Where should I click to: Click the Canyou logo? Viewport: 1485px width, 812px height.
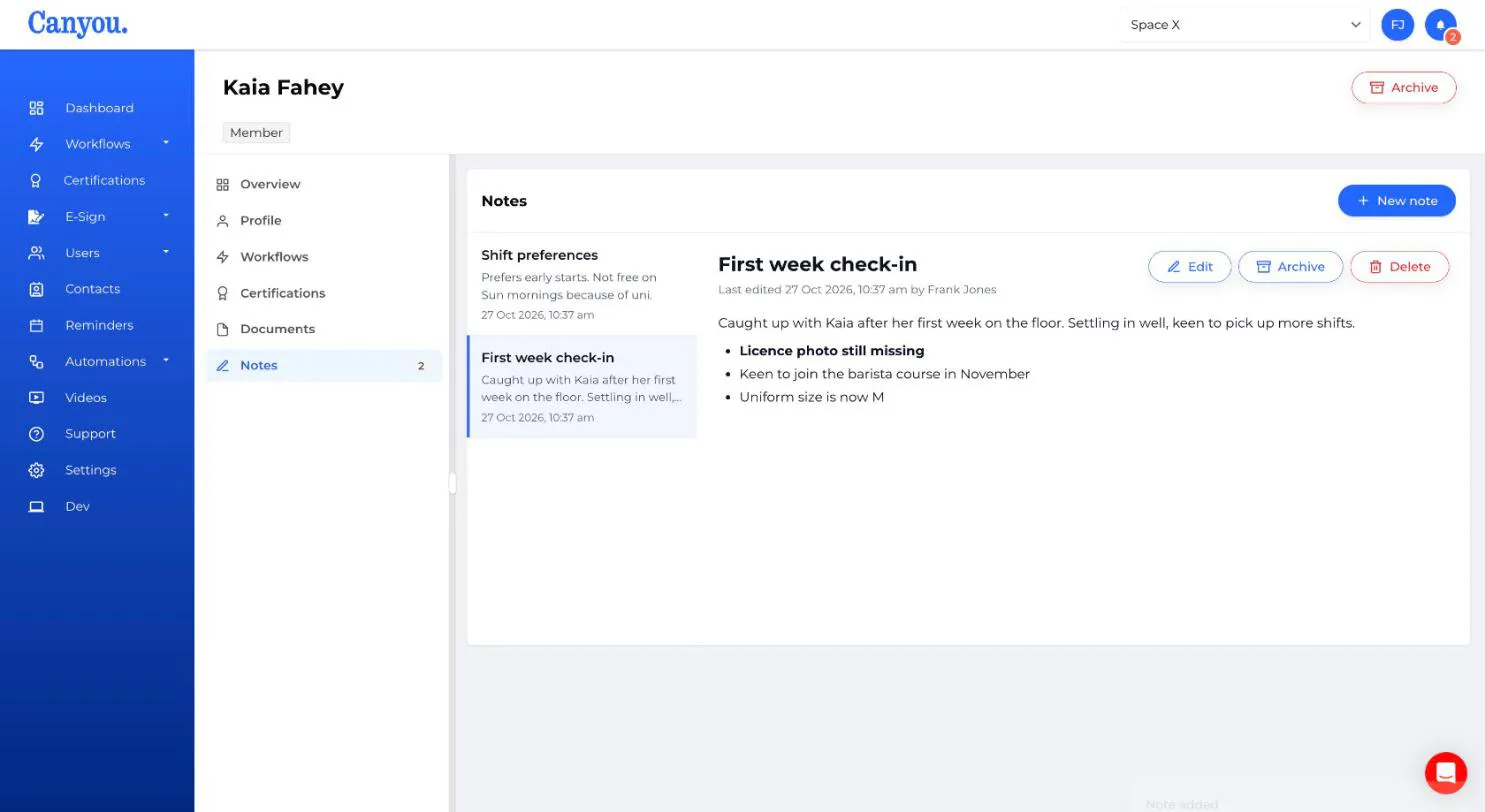pos(77,23)
